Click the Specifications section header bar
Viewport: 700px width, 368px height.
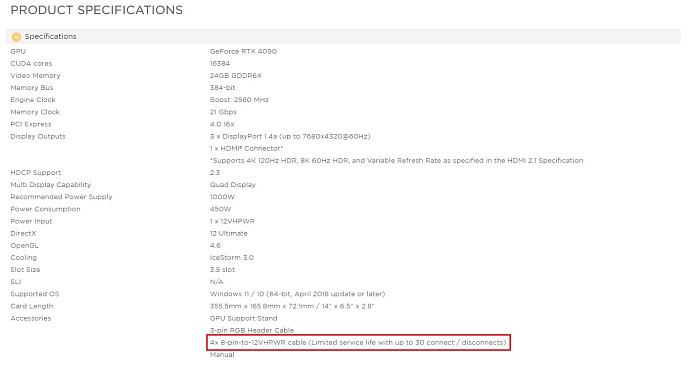343,37
